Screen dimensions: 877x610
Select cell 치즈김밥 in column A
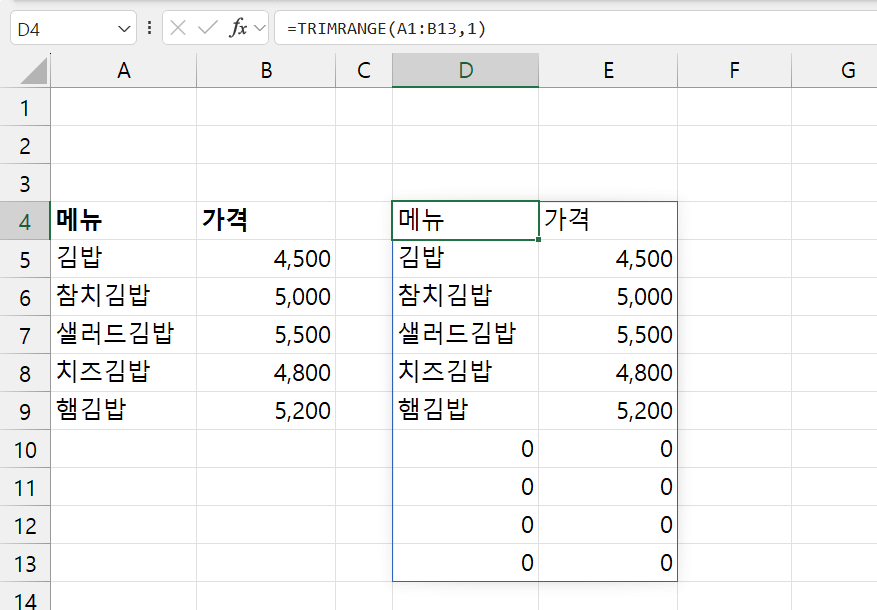click(124, 373)
